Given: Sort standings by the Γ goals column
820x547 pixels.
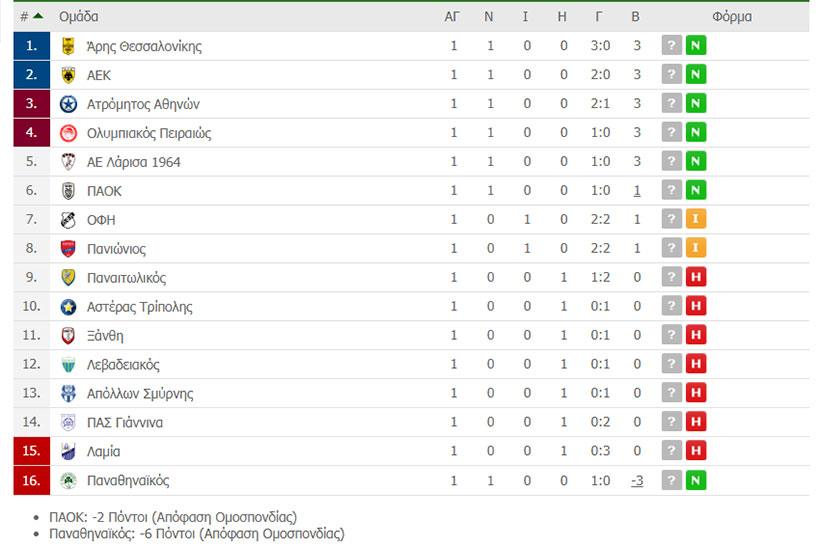Looking at the screenshot, I should (599, 17).
